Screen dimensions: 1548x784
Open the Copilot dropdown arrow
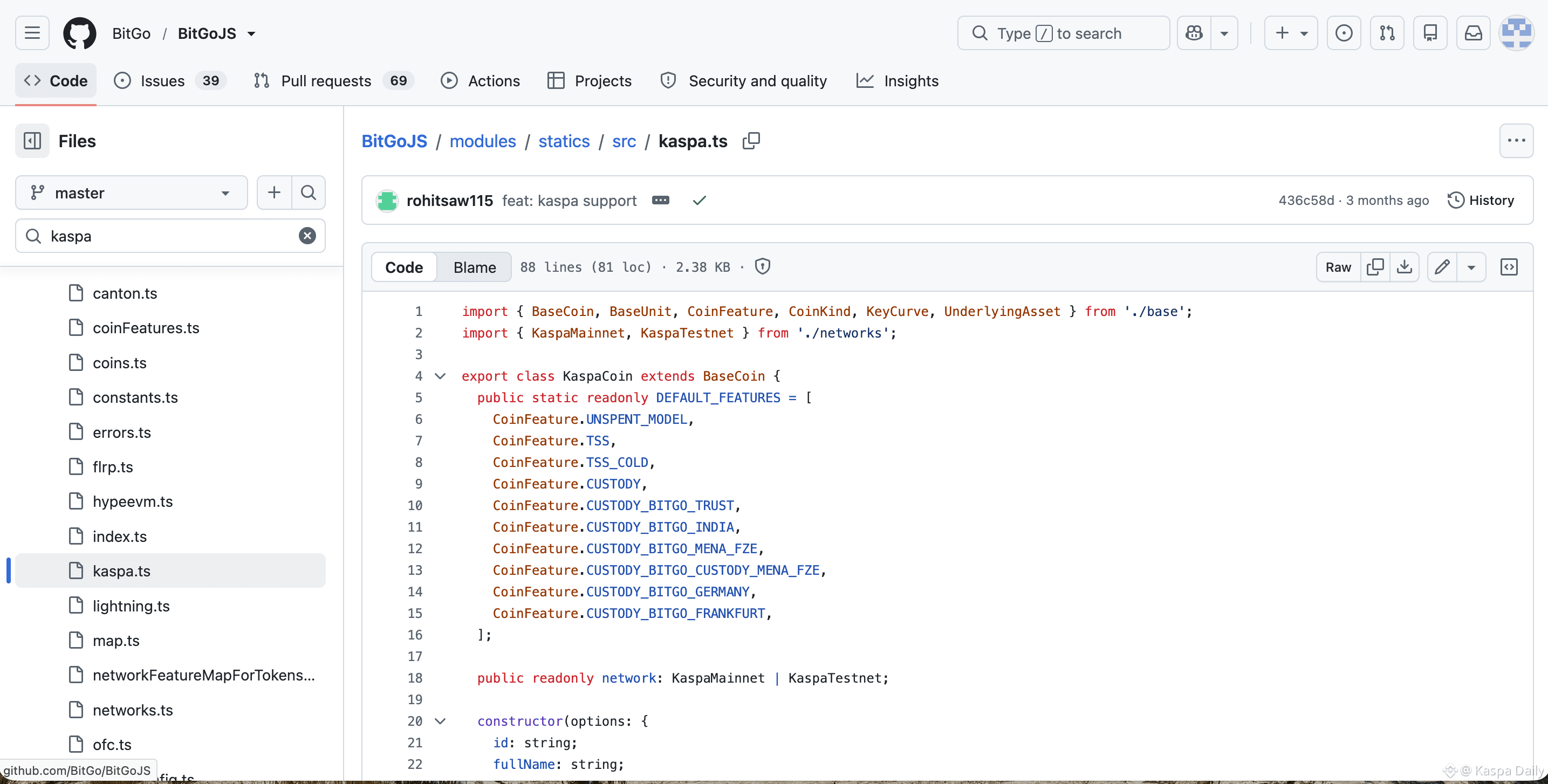(1224, 33)
